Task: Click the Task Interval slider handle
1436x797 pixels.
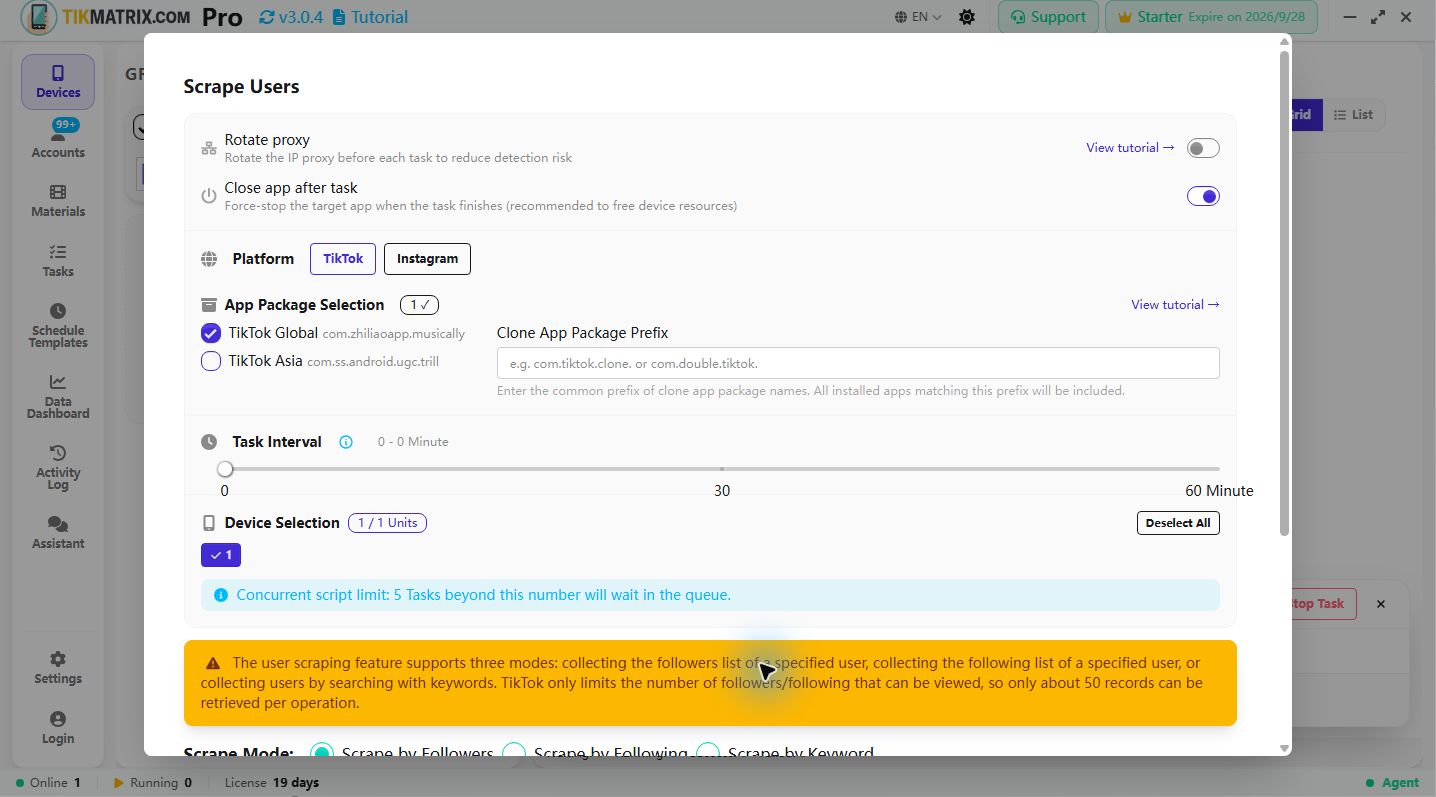Action: pos(225,469)
